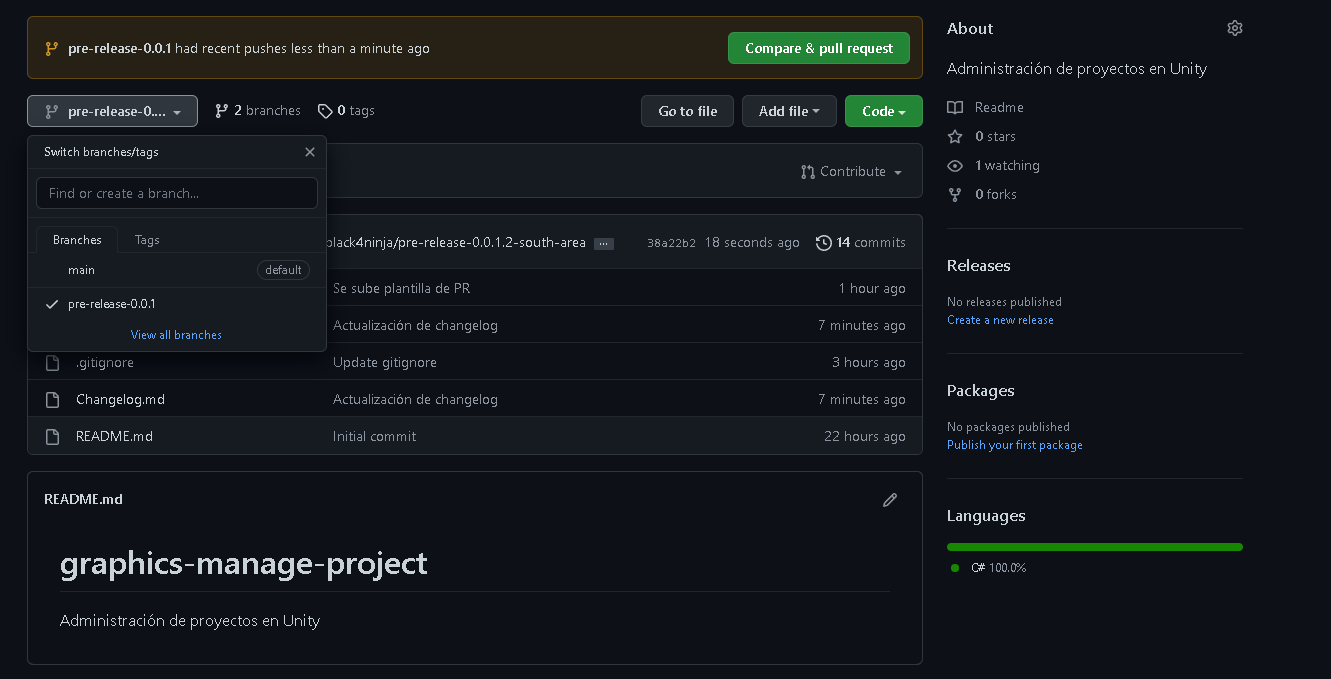Image resolution: width=1331 pixels, height=679 pixels.
Task: Click the file icon next to README.md
Action: pyautogui.click(x=53, y=437)
